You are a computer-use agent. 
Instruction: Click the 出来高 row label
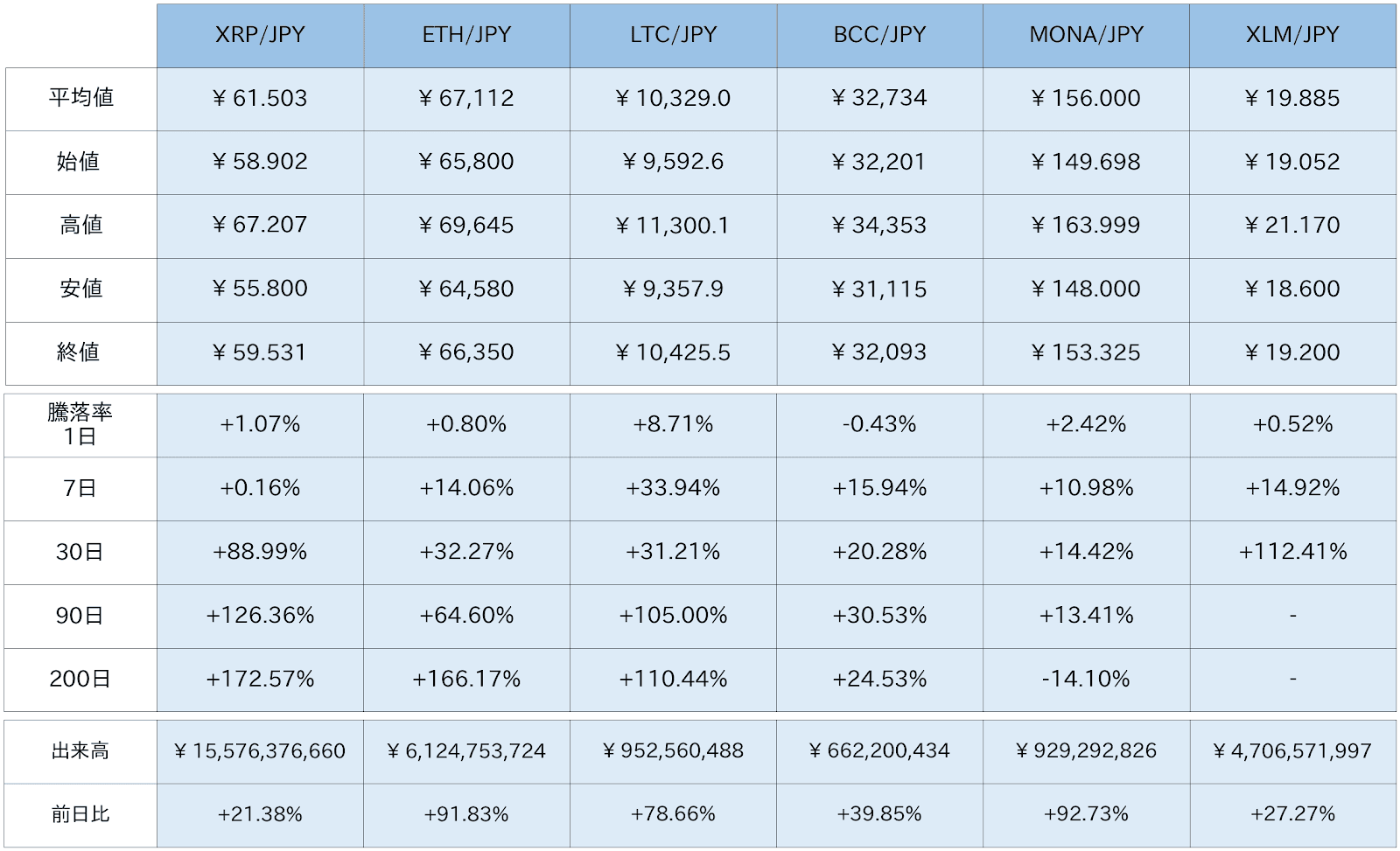coord(80,751)
